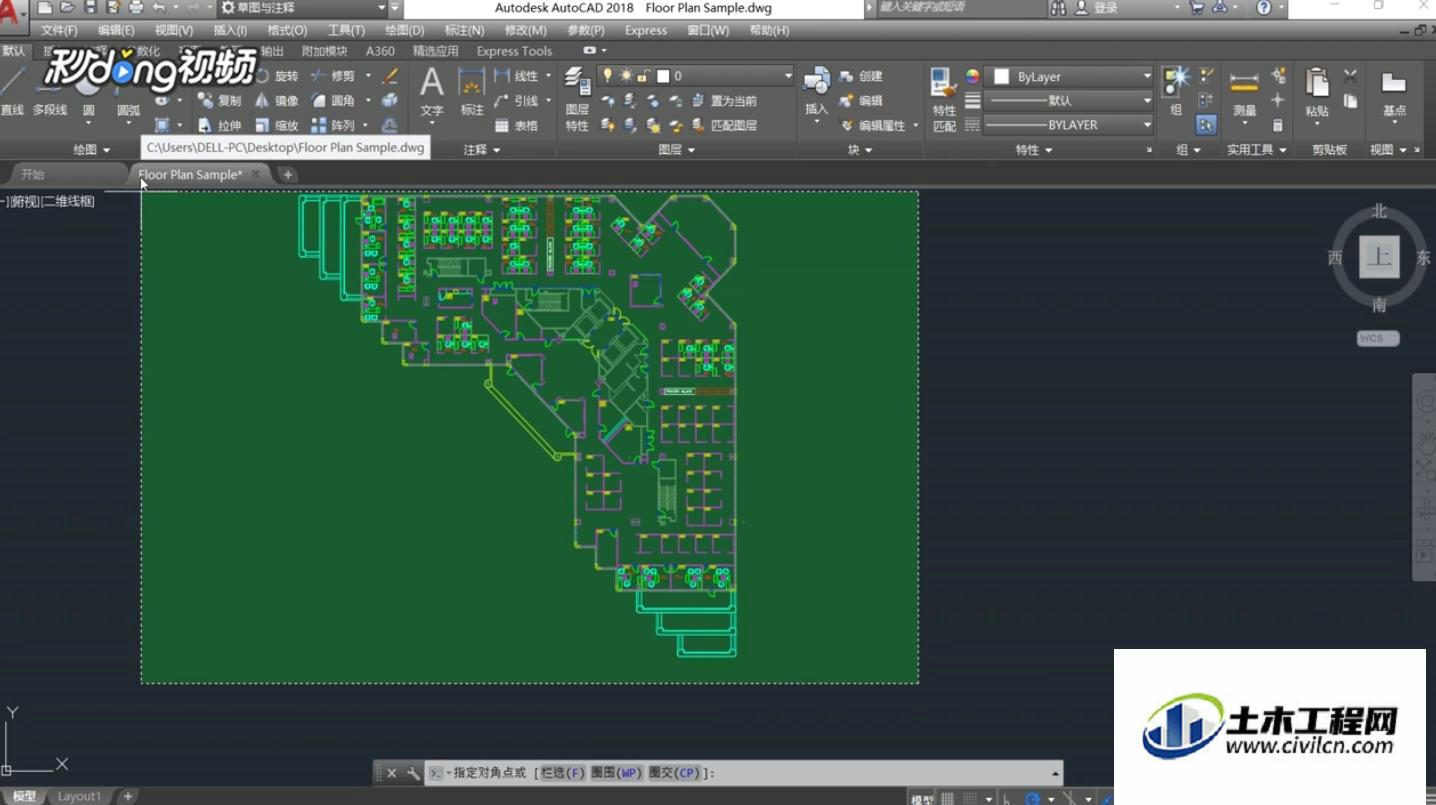1436x805 pixels.
Task: Open the 文件(F) menu
Action: (x=59, y=31)
